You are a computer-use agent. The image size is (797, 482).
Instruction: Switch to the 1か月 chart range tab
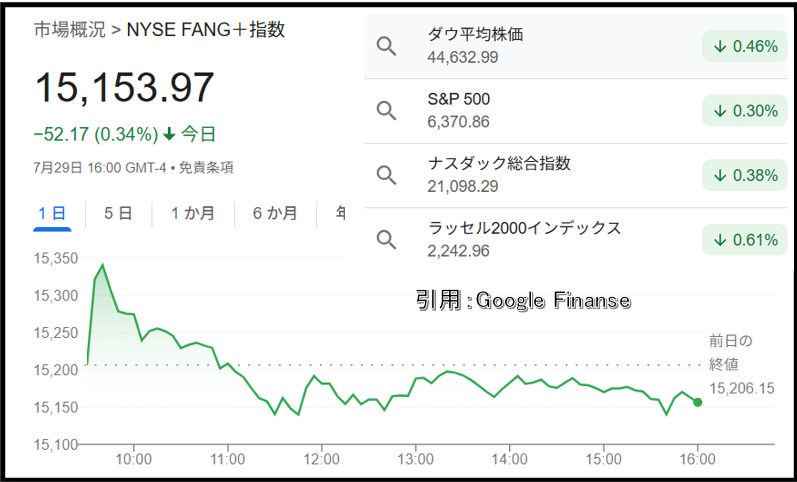click(x=193, y=213)
